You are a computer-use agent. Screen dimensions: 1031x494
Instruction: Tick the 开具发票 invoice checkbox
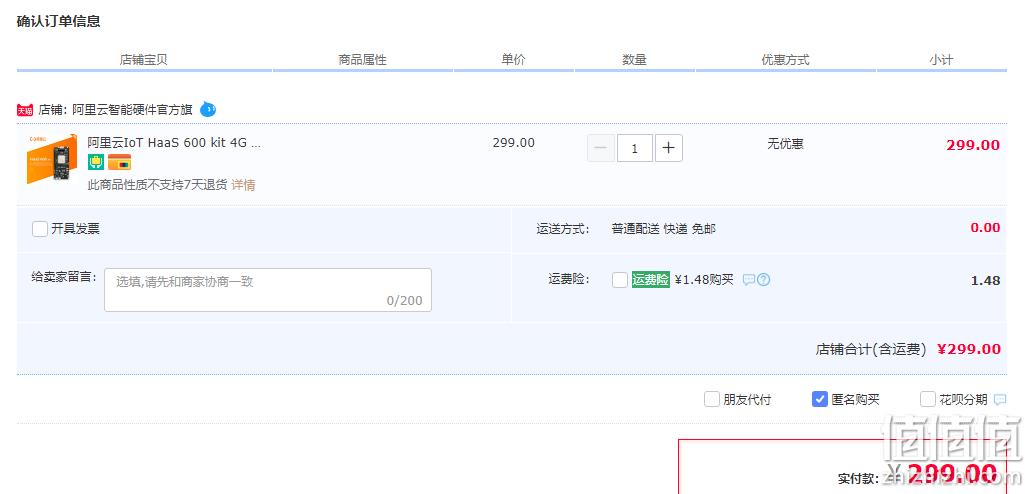pos(40,229)
